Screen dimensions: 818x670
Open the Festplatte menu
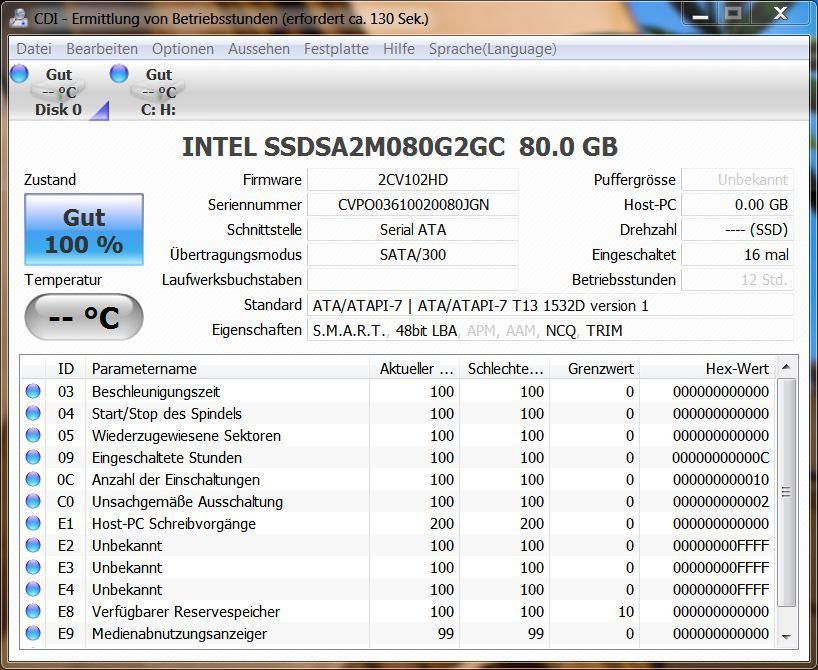tap(336, 49)
